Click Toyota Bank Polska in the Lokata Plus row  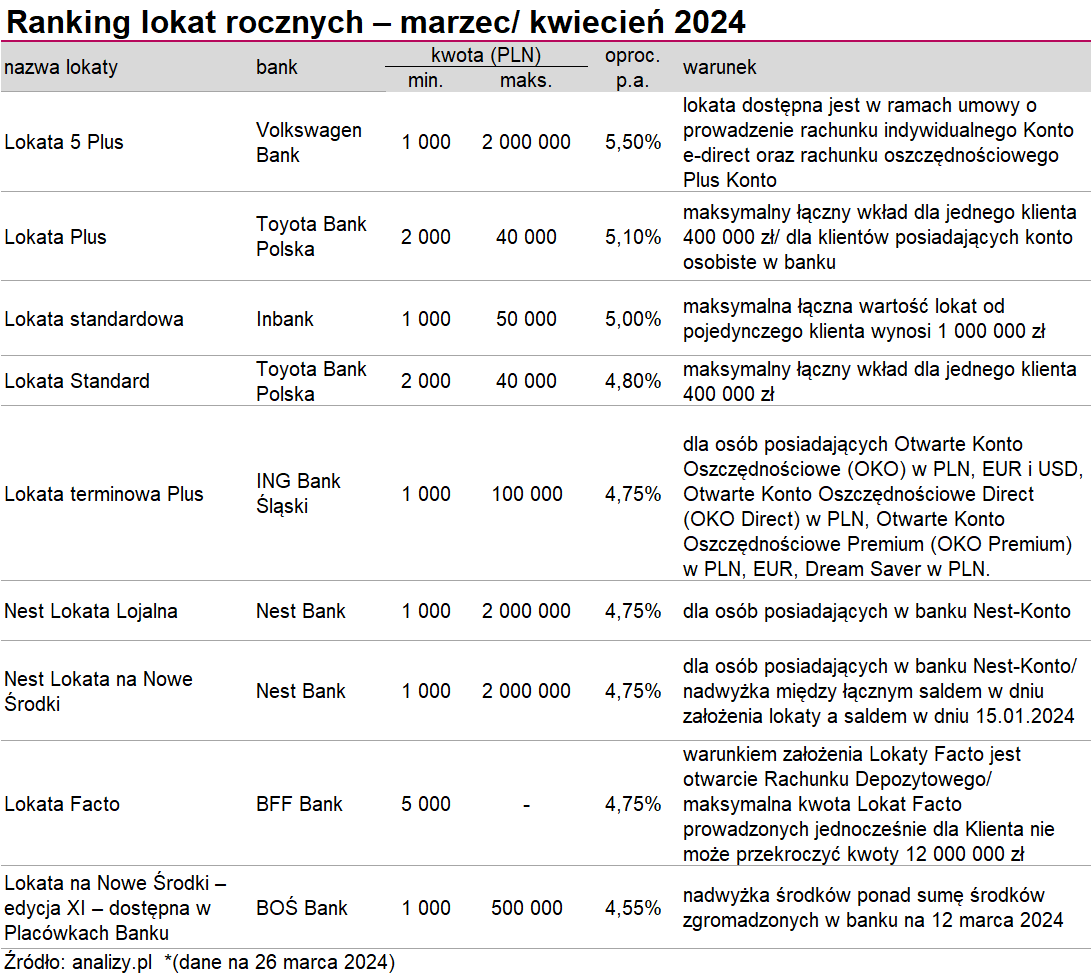310,237
